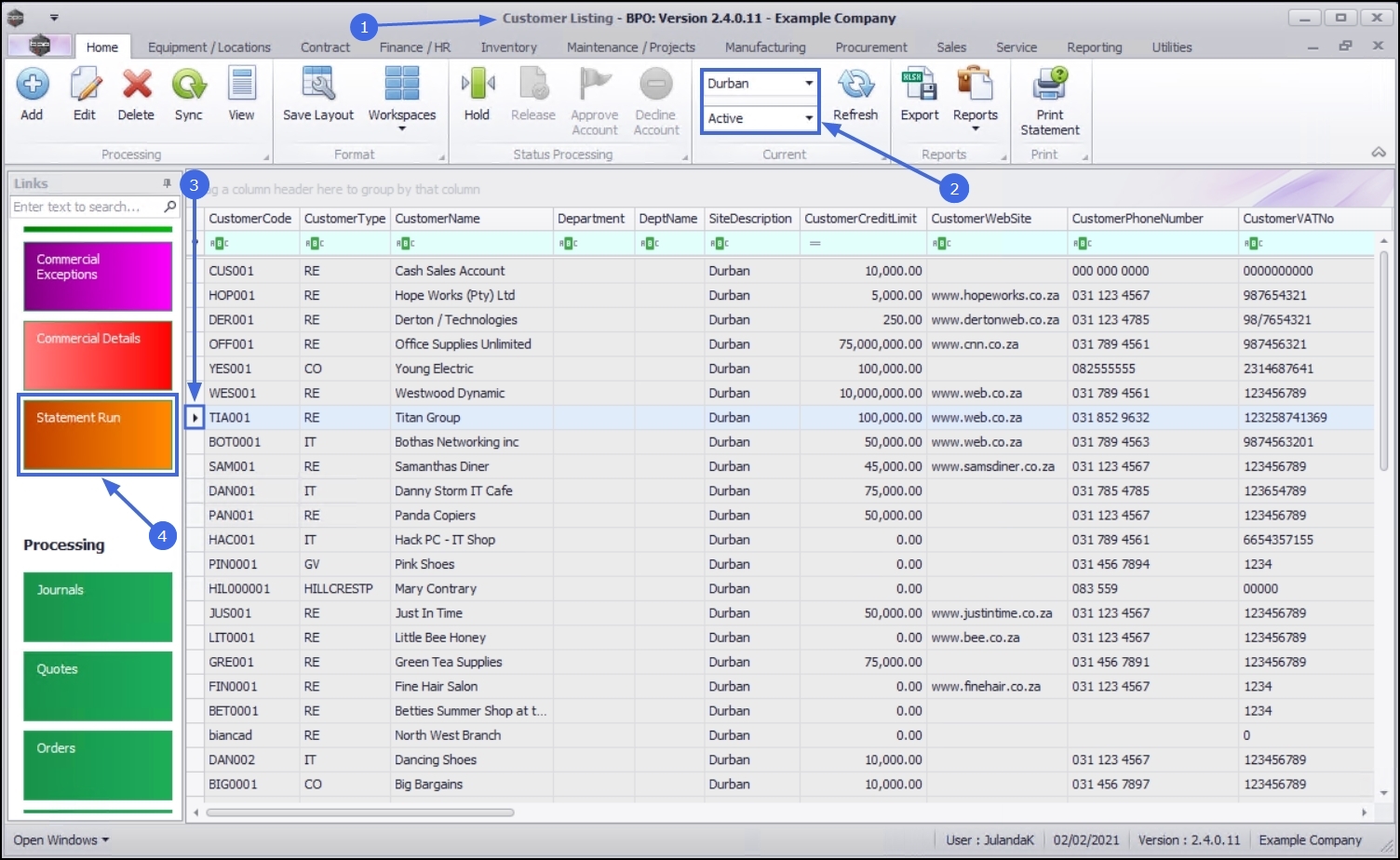Expand the Open Windows menu
Image resolution: width=1400 pixels, height=860 pixels.
coord(61,840)
